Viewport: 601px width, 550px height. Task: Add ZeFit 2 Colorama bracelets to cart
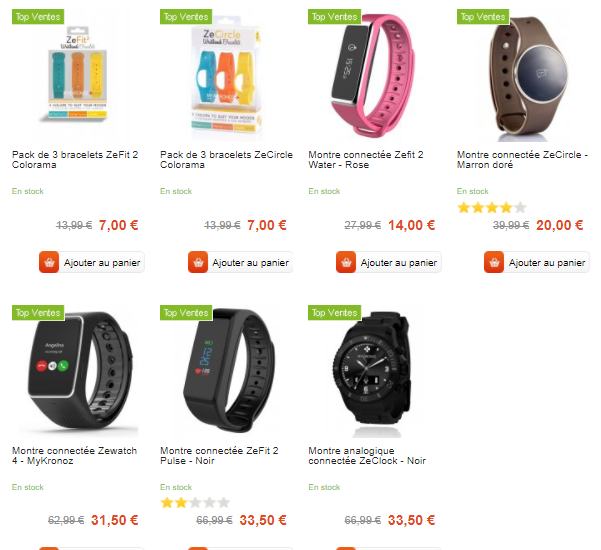pyautogui.click(x=92, y=262)
